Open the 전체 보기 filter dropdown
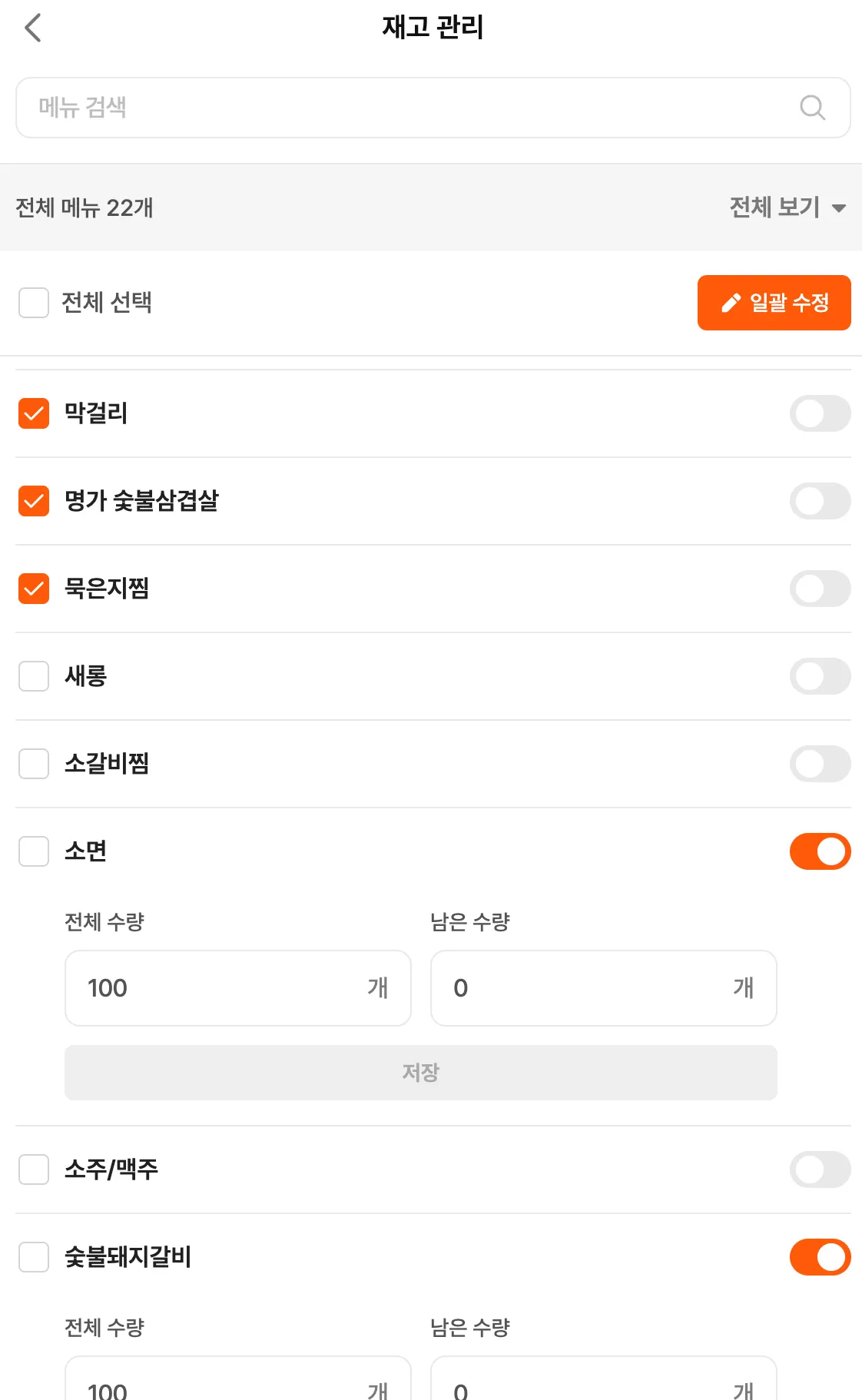Image resolution: width=862 pixels, height=1400 pixels. click(x=774, y=207)
